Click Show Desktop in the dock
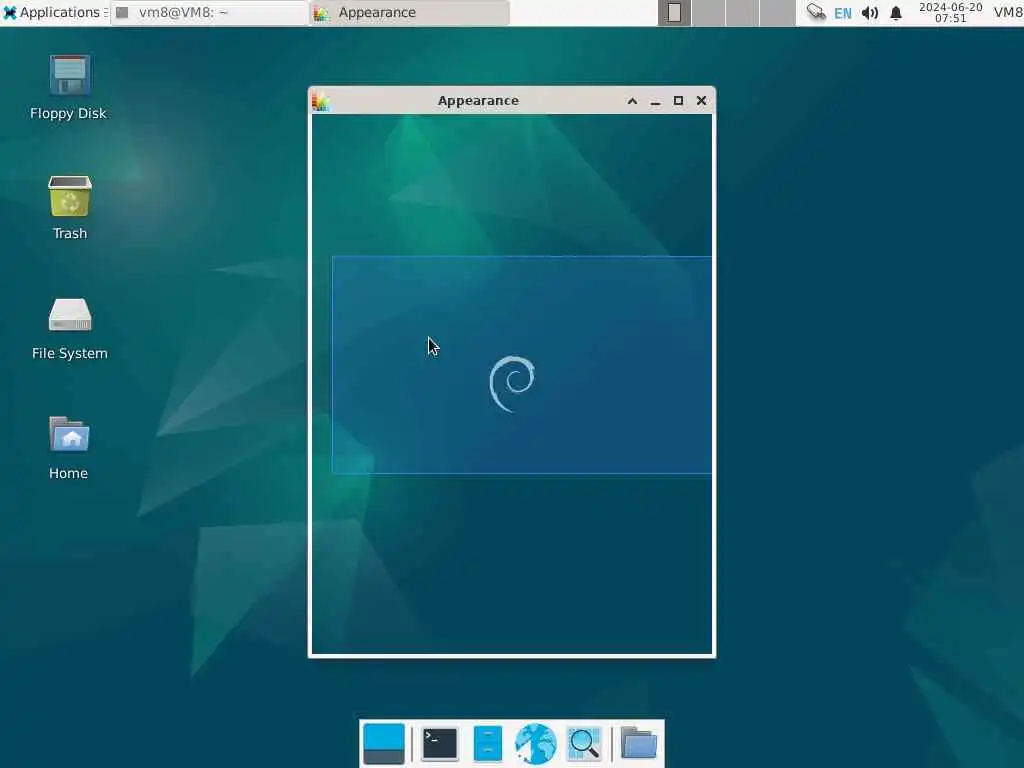The height and width of the screenshot is (768, 1024). (384, 744)
